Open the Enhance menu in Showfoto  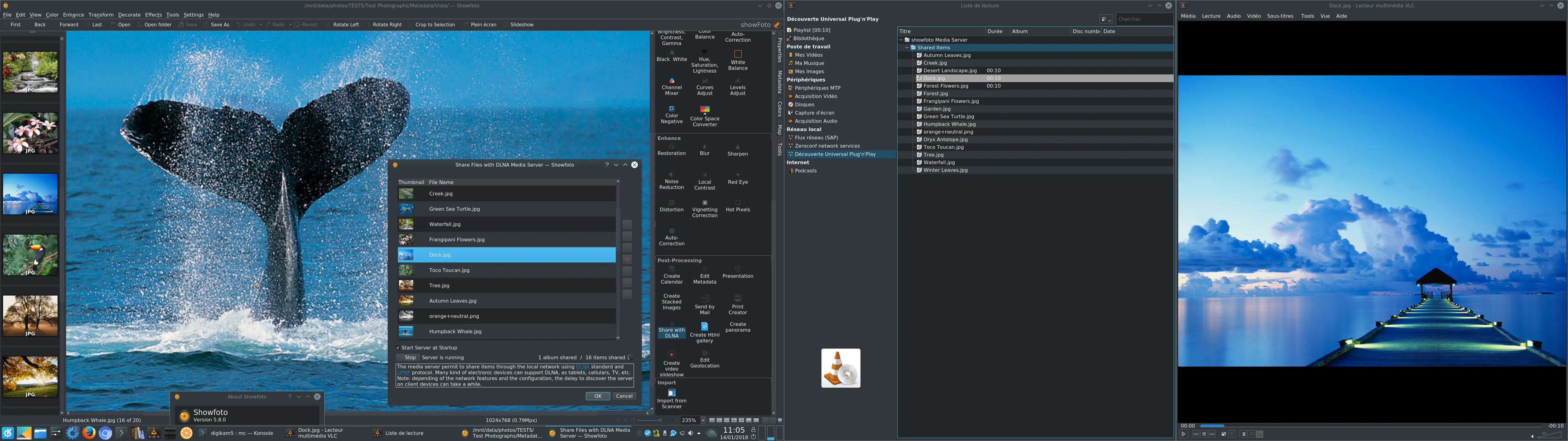coord(73,15)
